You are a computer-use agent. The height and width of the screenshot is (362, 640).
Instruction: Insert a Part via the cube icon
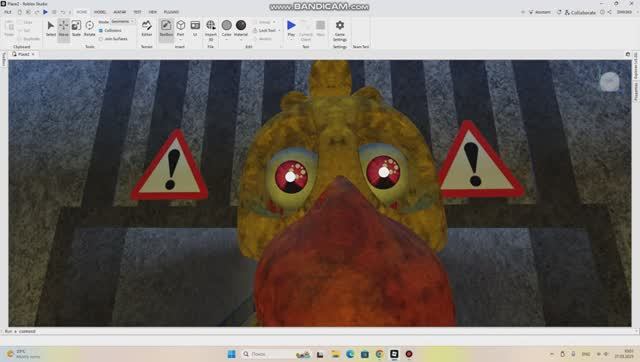point(180,25)
